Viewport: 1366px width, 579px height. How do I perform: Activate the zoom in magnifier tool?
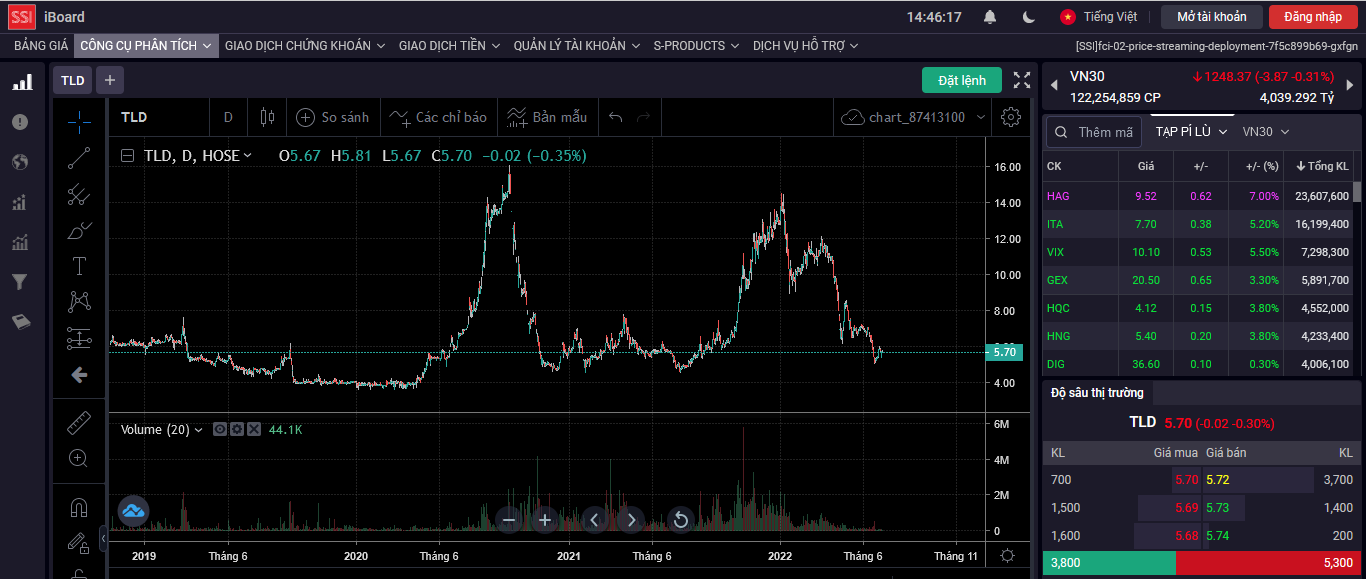pyautogui.click(x=79, y=459)
